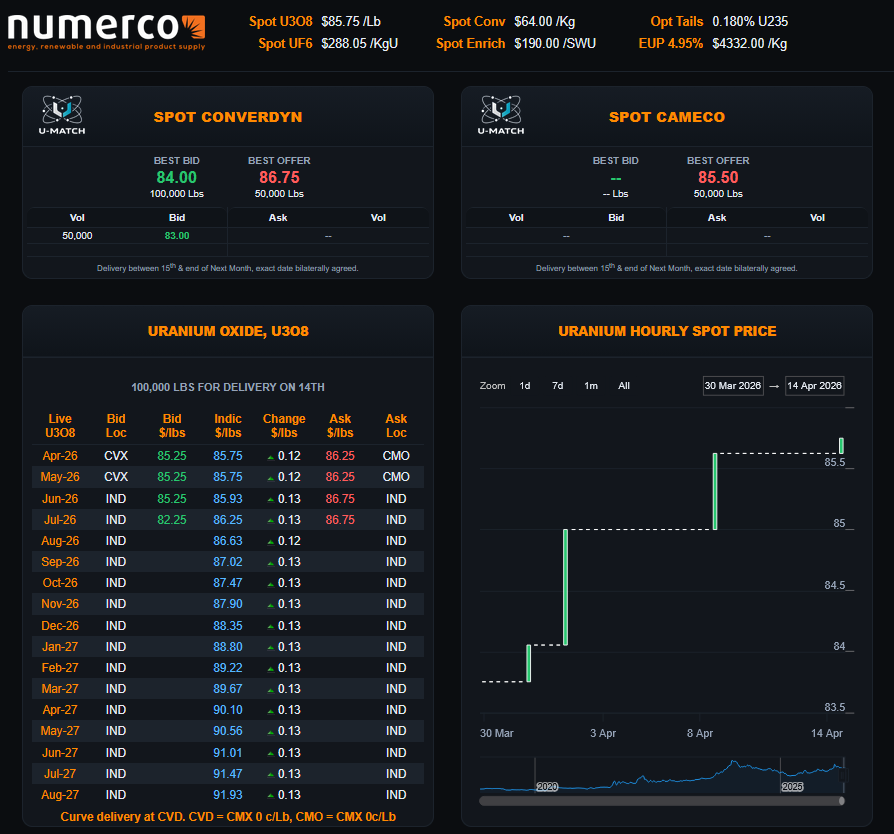Viewport: 894px width, 834px height.
Task: Click the 2020 marker in navigator
Action: (547, 787)
